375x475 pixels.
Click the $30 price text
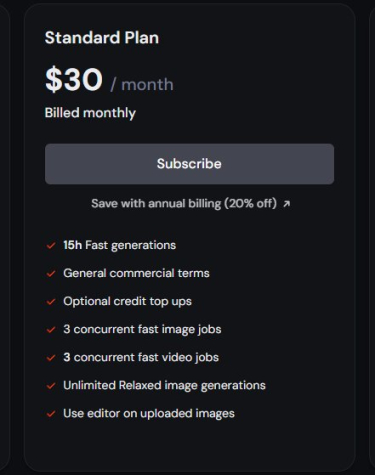pos(74,79)
